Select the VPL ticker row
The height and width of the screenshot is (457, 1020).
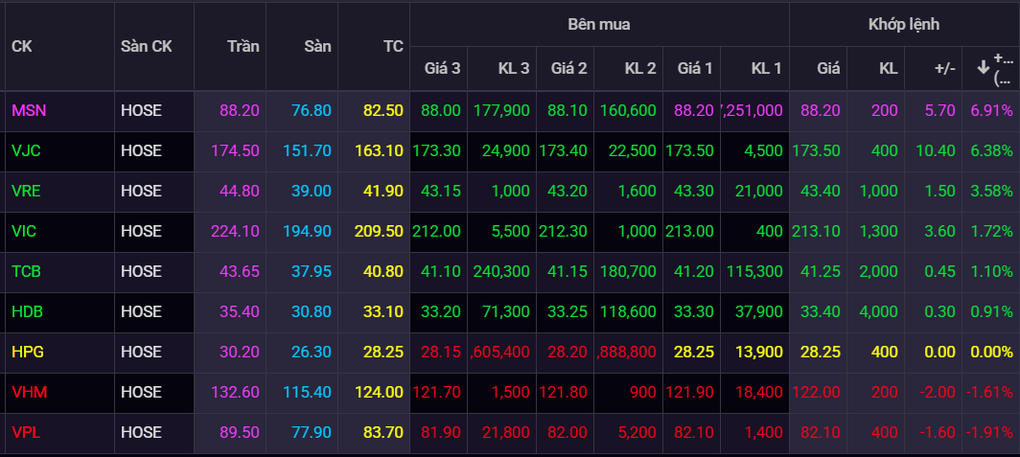[26, 432]
